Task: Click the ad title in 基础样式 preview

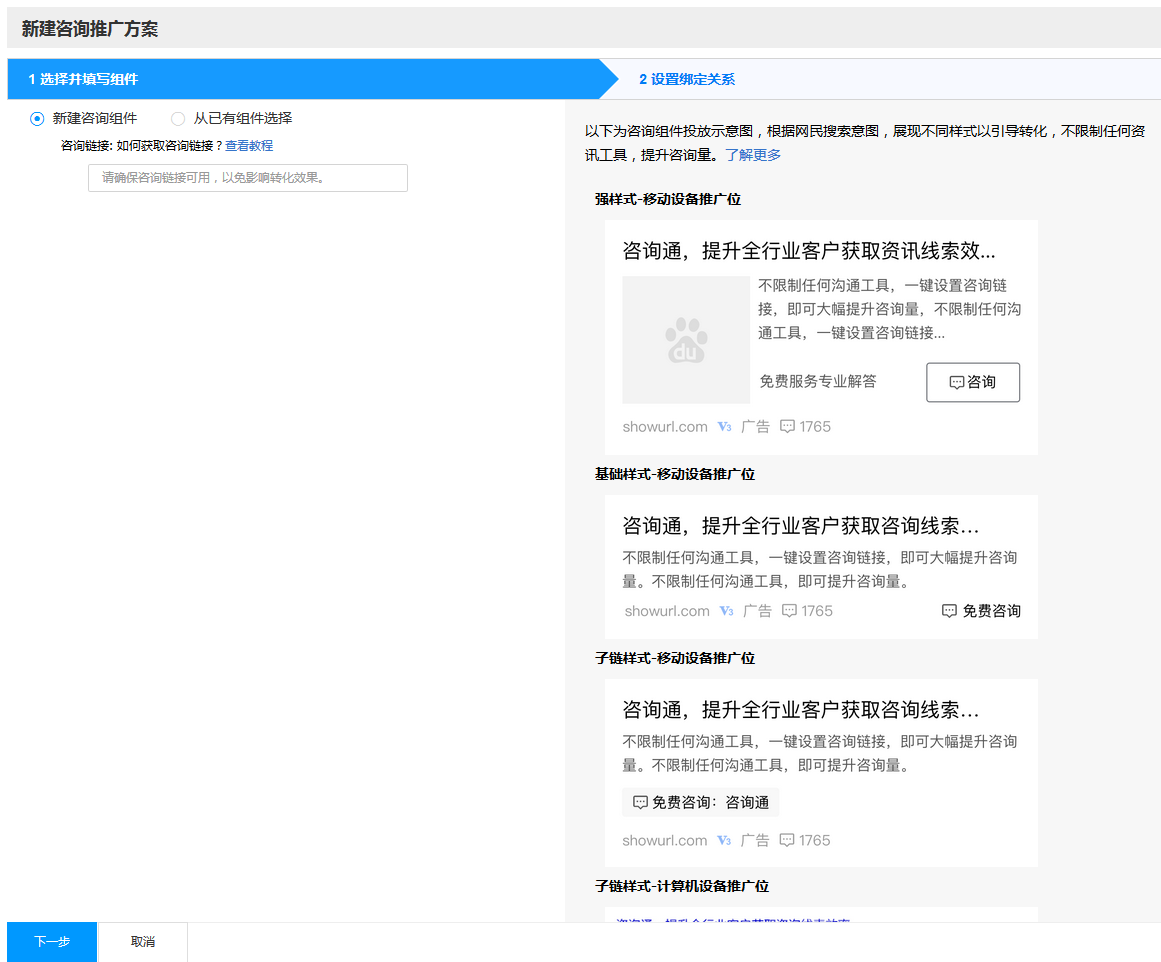Action: pyautogui.click(x=800, y=526)
